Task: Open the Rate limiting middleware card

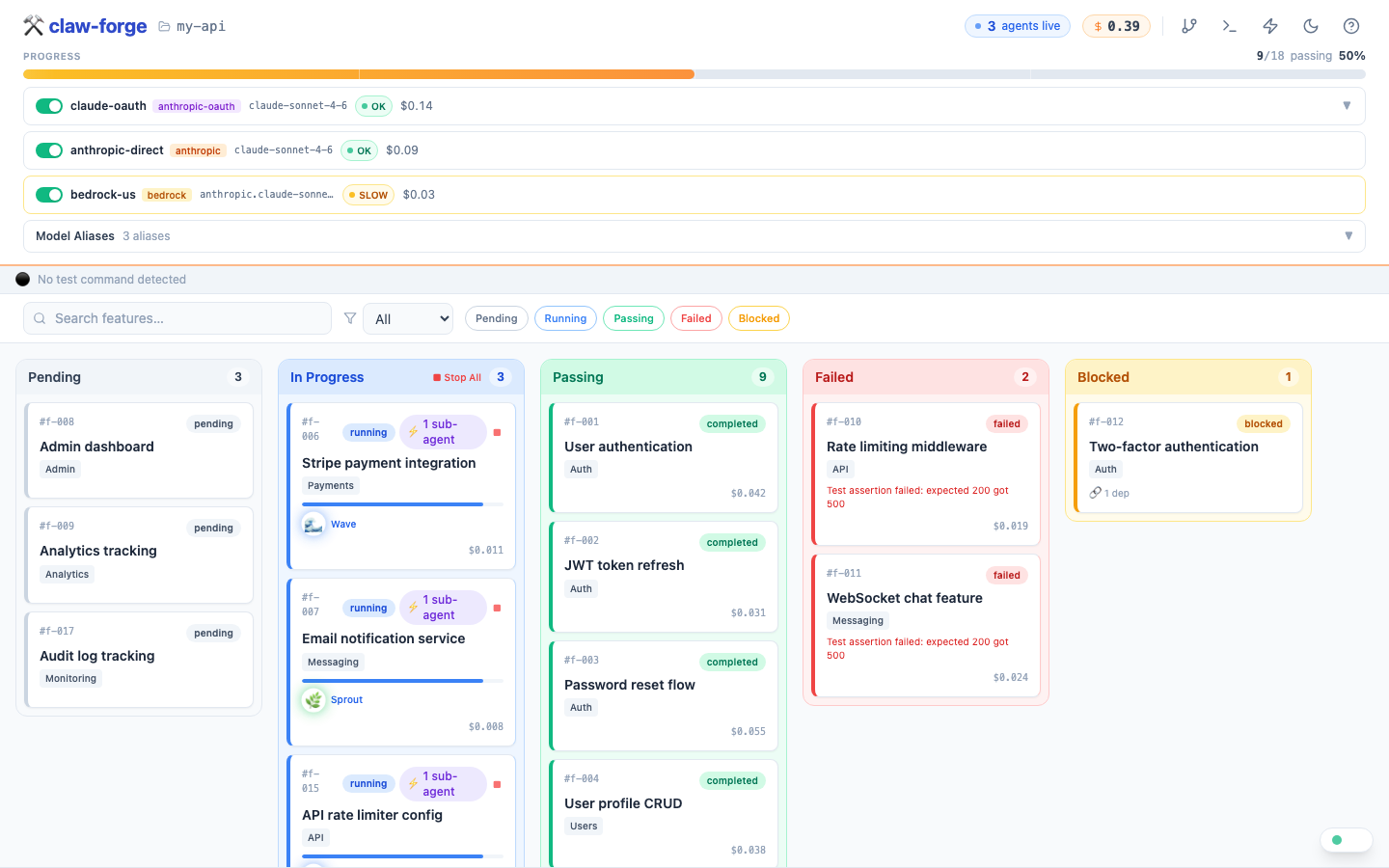Action: coord(926,475)
